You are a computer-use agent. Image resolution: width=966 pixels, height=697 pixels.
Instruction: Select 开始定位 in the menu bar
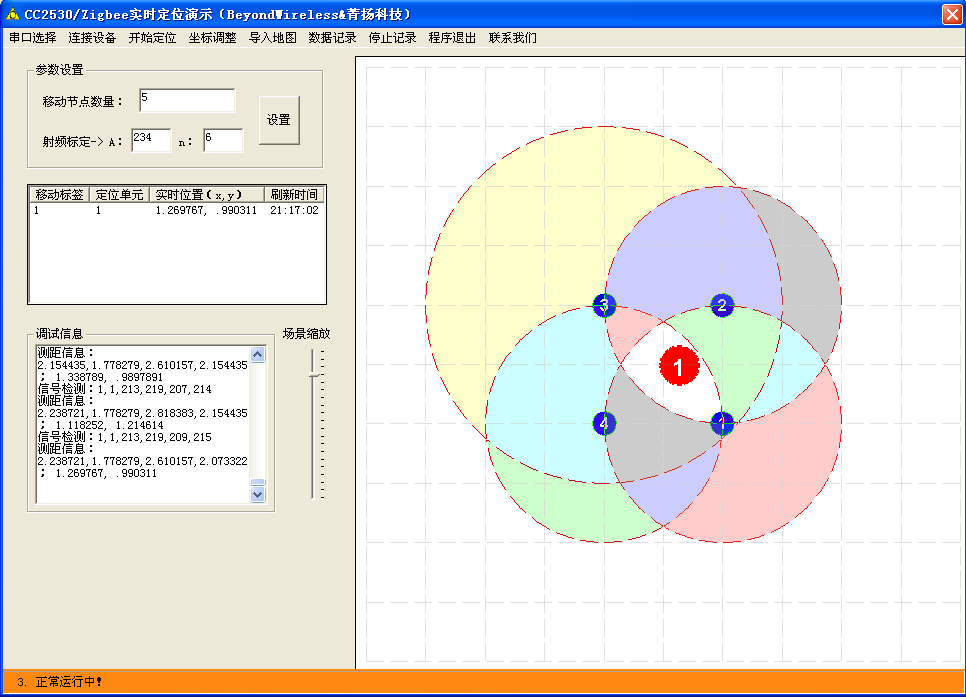tap(152, 38)
